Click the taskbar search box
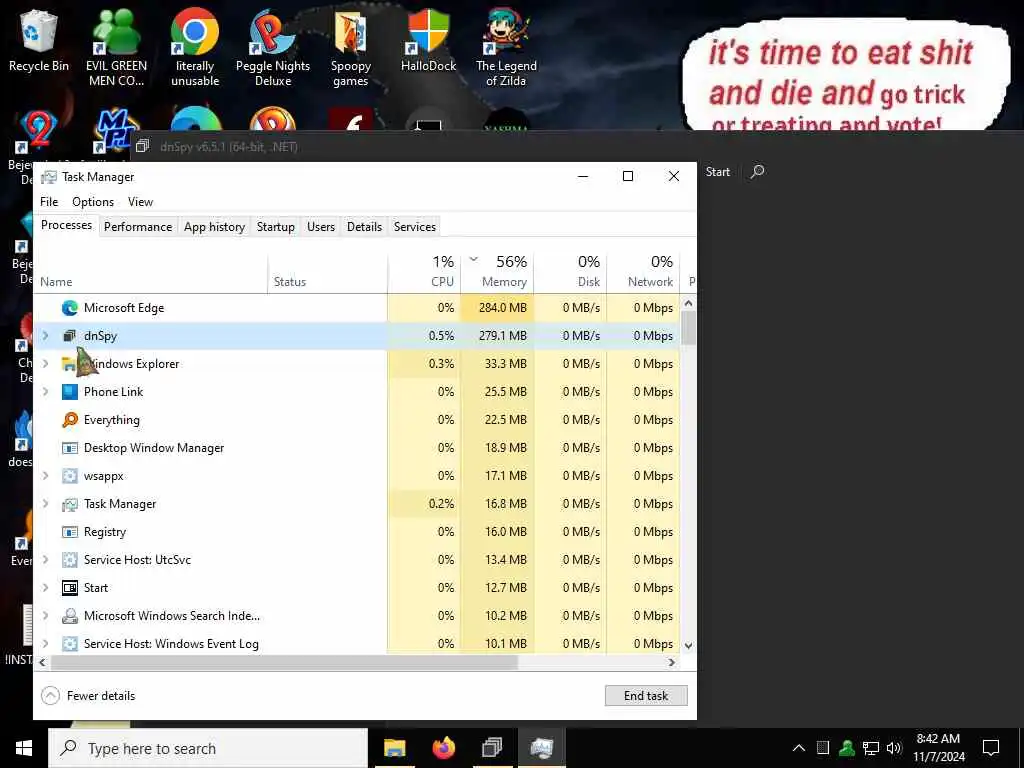Screen dimensions: 1024x768 point(208,748)
